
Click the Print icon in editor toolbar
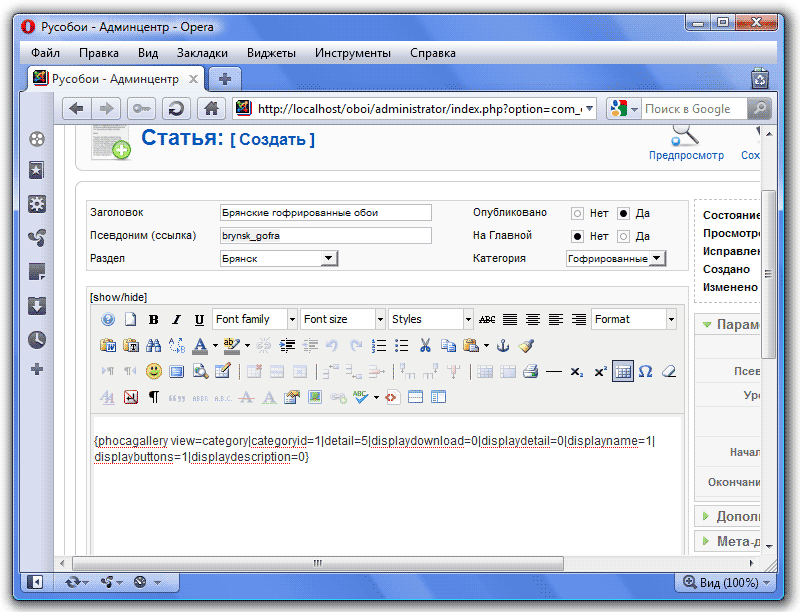point(530,371)
